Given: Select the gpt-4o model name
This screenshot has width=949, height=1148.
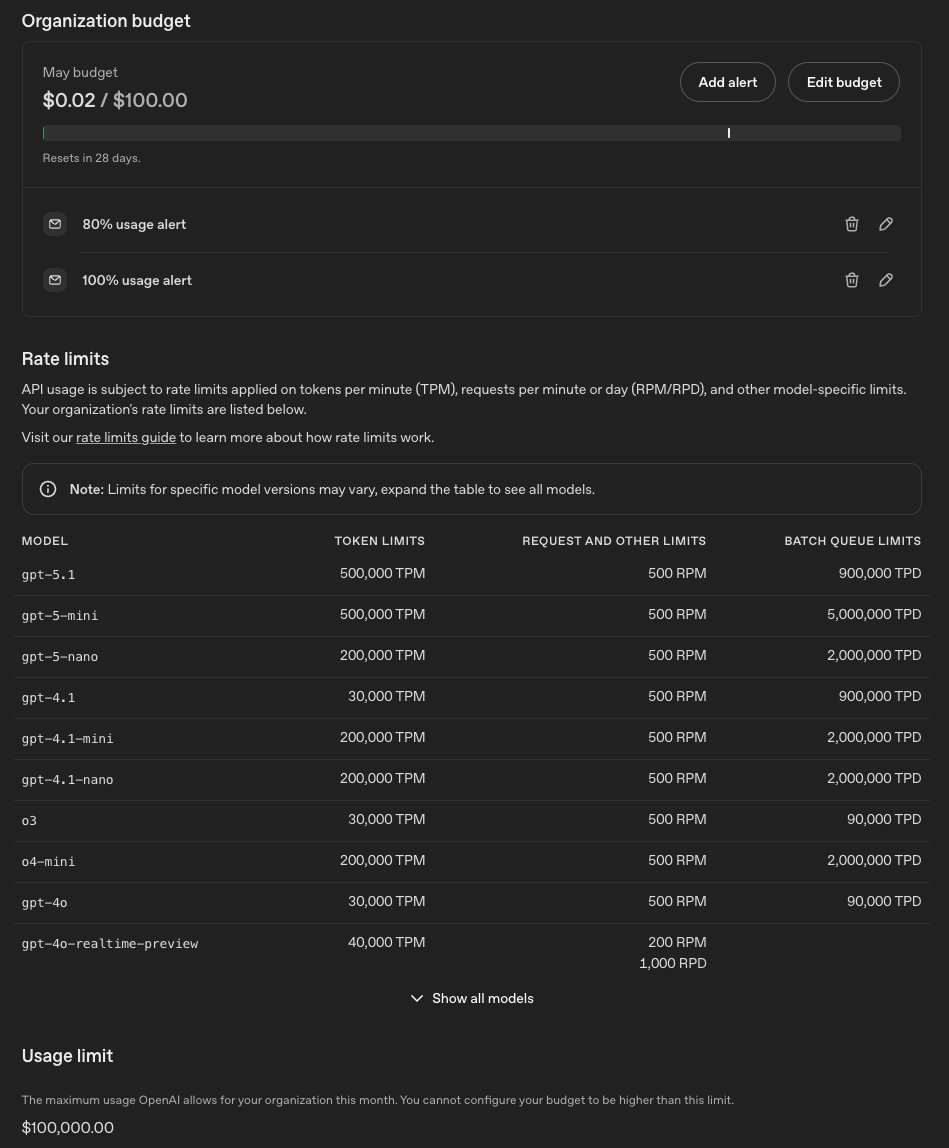Looking at the screenshot, I should tap(45, 903).
